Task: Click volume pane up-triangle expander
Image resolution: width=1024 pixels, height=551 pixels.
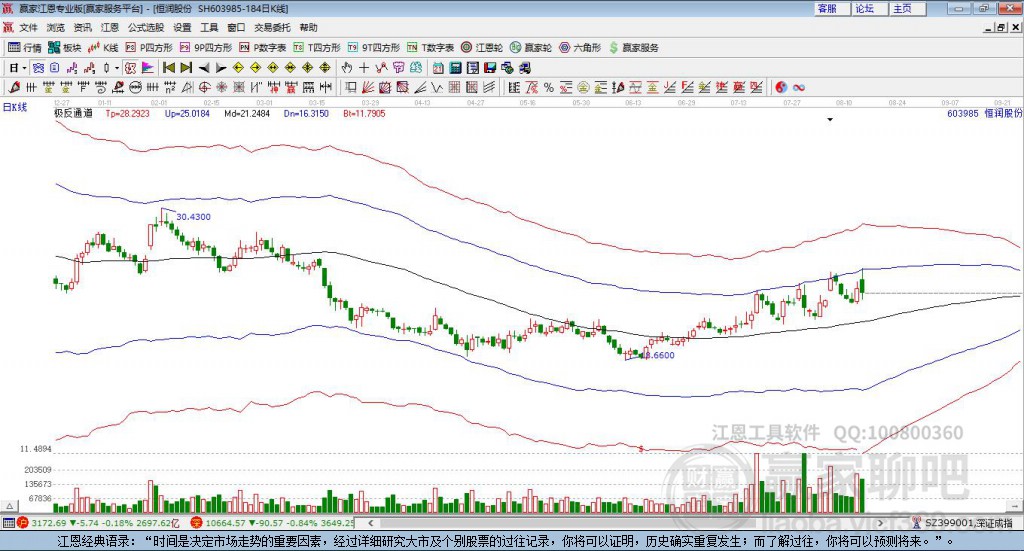Action: click(9, 506)
